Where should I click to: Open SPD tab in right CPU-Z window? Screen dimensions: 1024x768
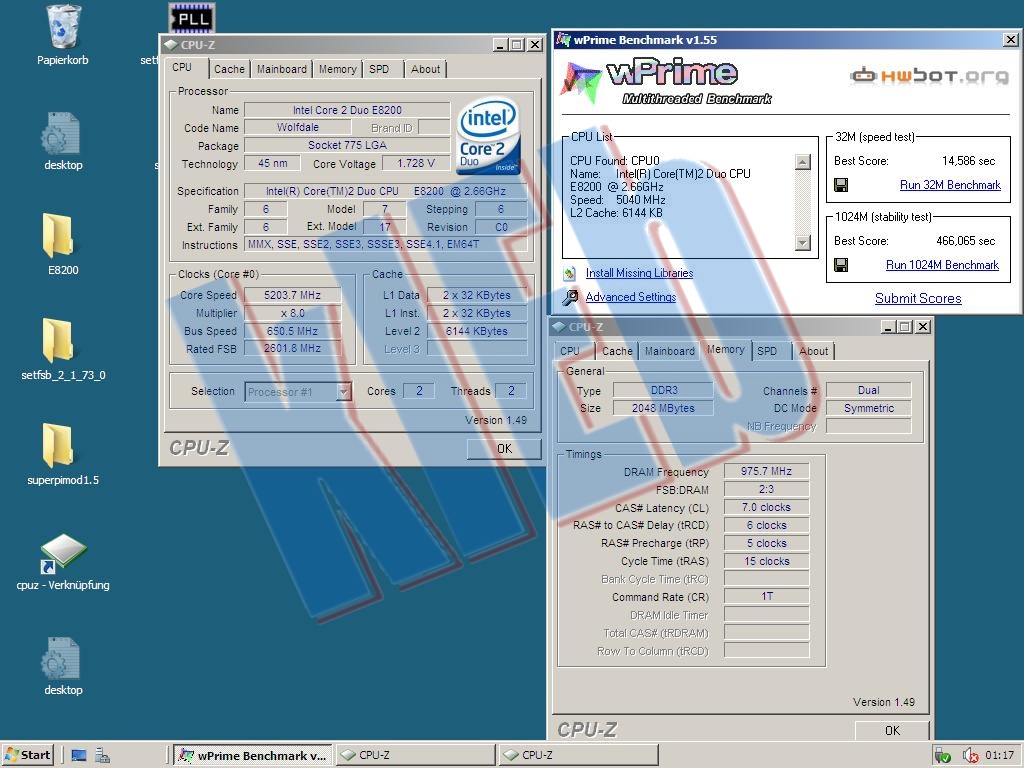pyautogui.click(x=767, y=351)
